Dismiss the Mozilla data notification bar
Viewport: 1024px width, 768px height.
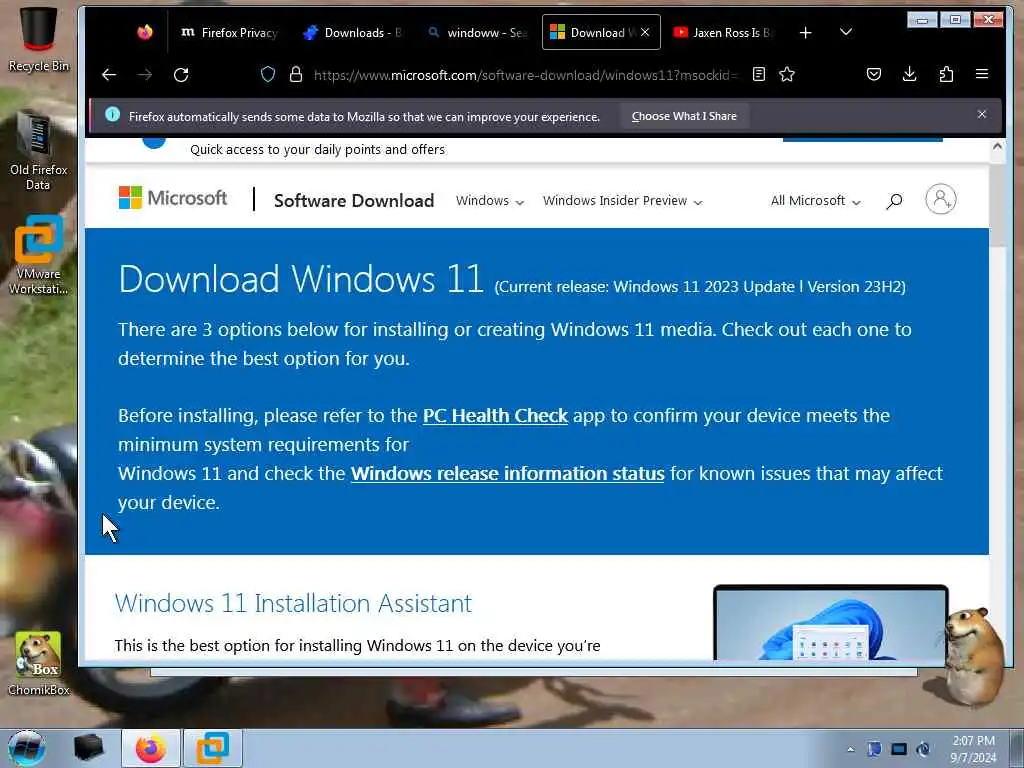(x=982, y=114)
